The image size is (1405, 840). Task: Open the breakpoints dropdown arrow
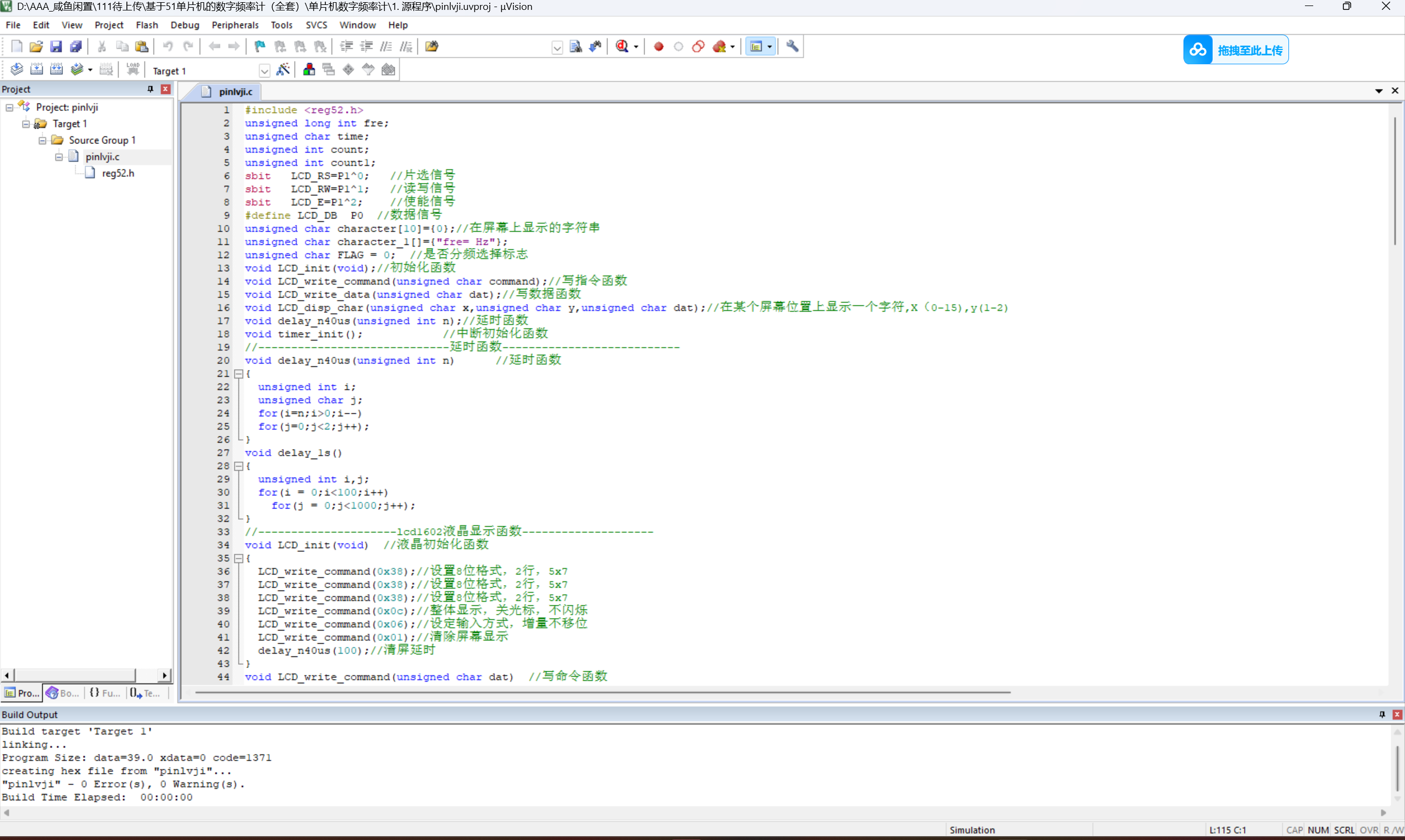733,47
